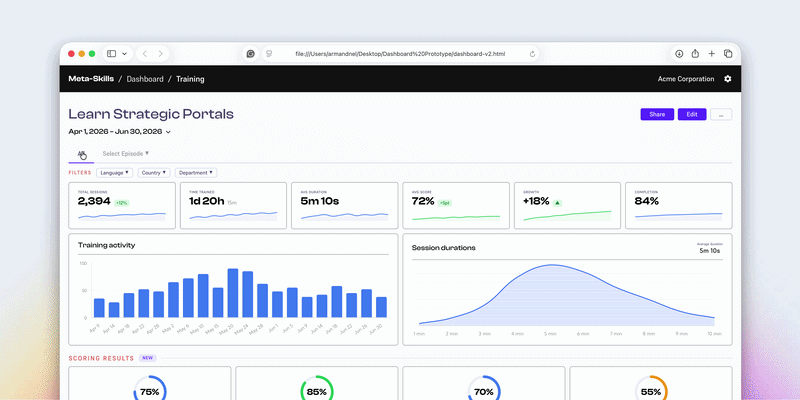Click the +5pt badge on Avg Score
This screenshot has width=800, height=400.
point(445,203)
